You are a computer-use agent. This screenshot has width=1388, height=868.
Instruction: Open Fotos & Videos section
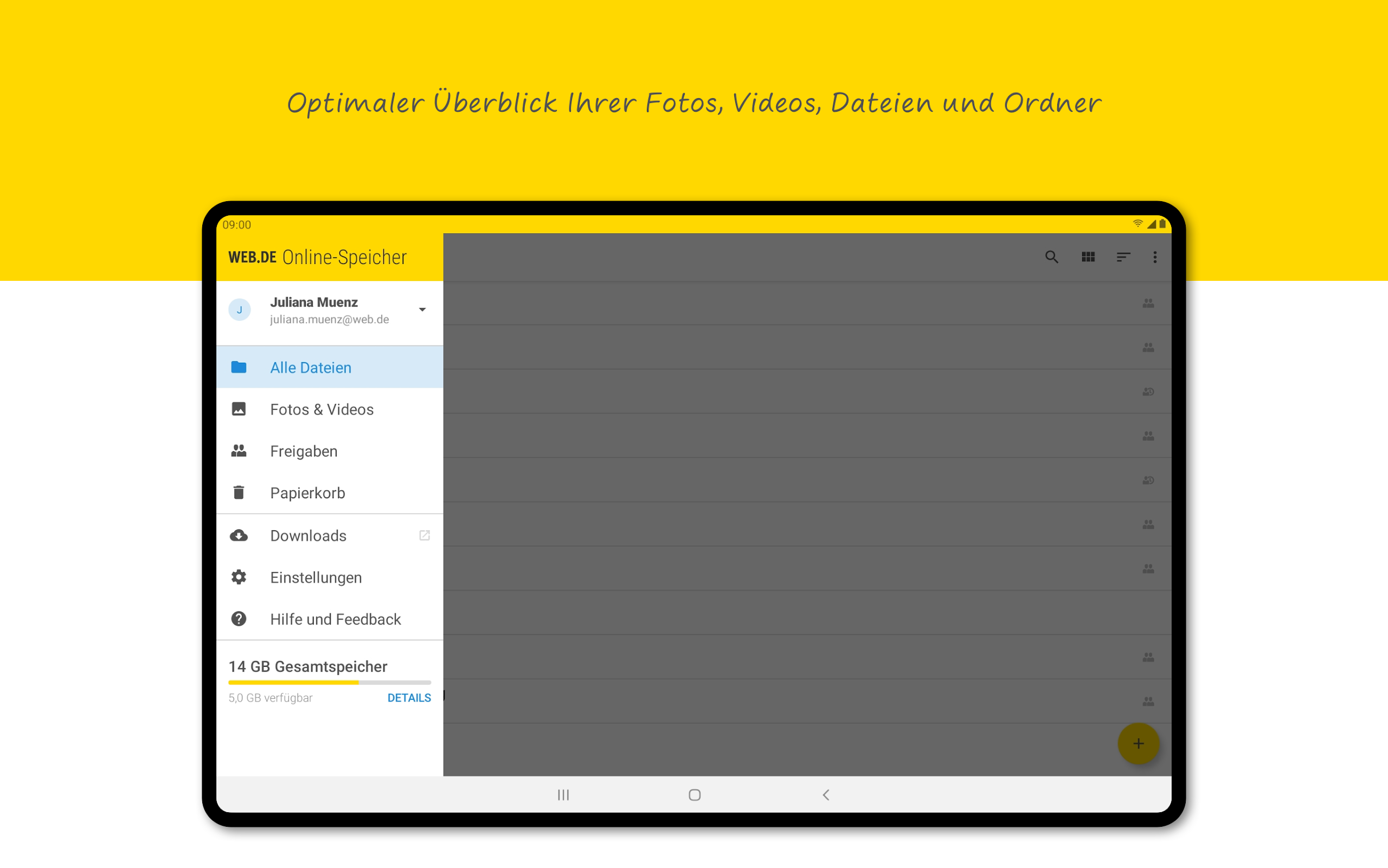pyautogui.click(x=330, y=409)
